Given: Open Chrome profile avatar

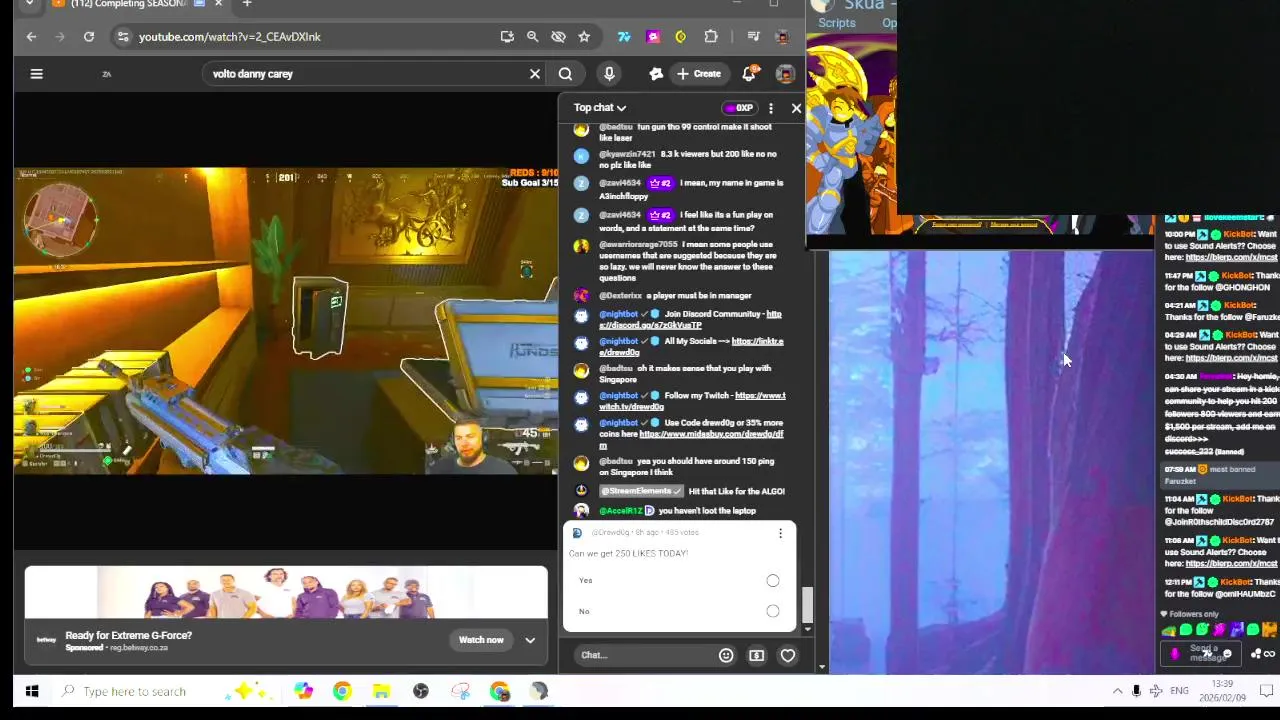Looking at the screenshot, I should (x=782, y=37).
